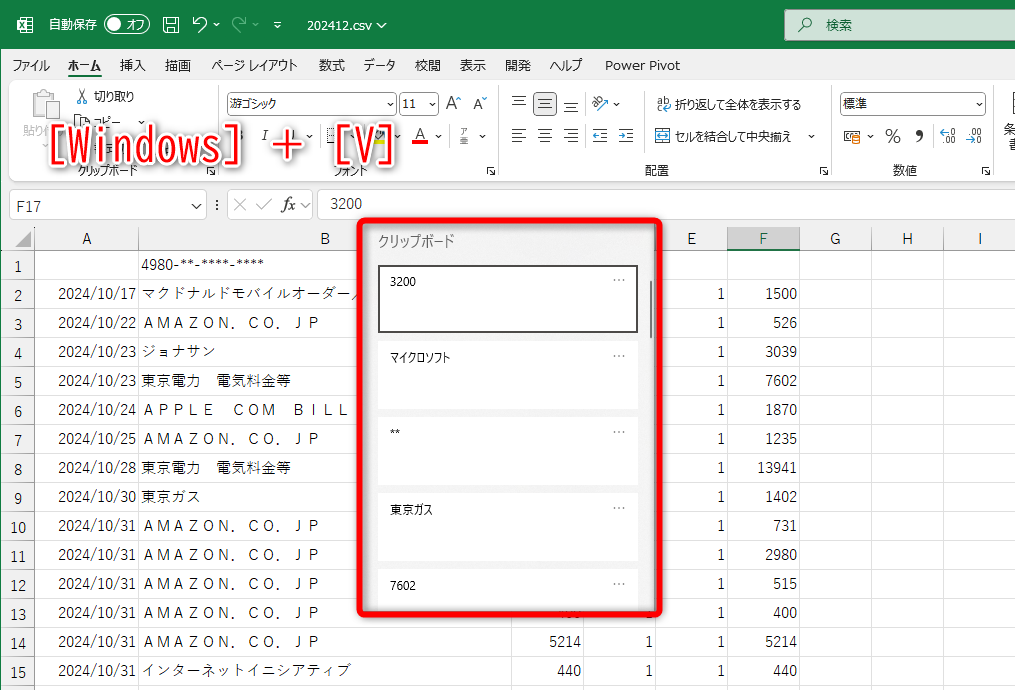Image resolution: width=1015 pixels, height=690 pixels.
Task: Apply Percent style from the 数値 group
Action: click(893, 137)
